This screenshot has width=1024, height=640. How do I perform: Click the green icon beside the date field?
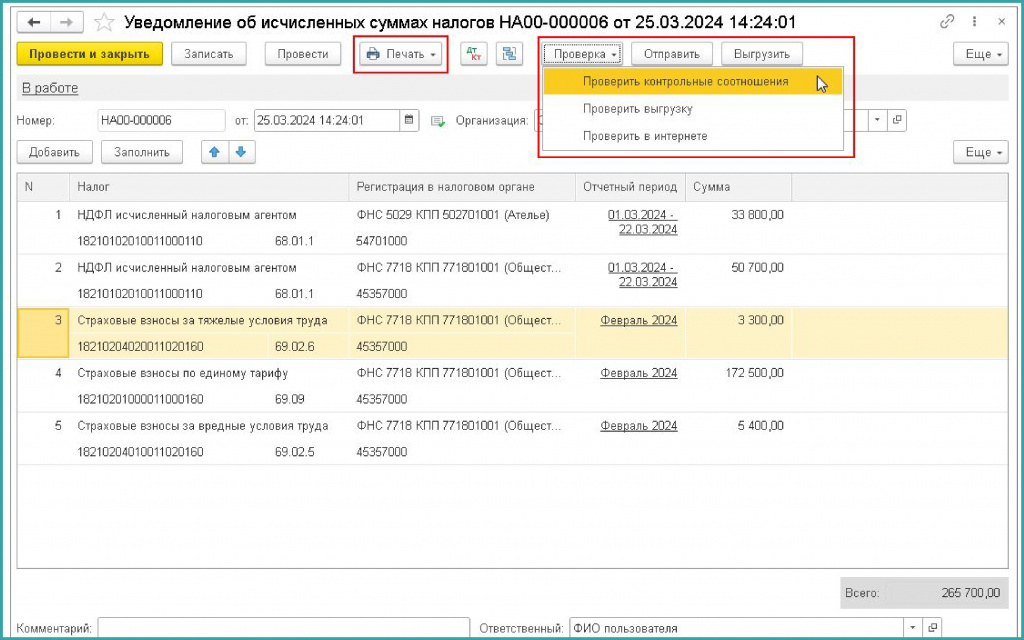pos(438,121)
